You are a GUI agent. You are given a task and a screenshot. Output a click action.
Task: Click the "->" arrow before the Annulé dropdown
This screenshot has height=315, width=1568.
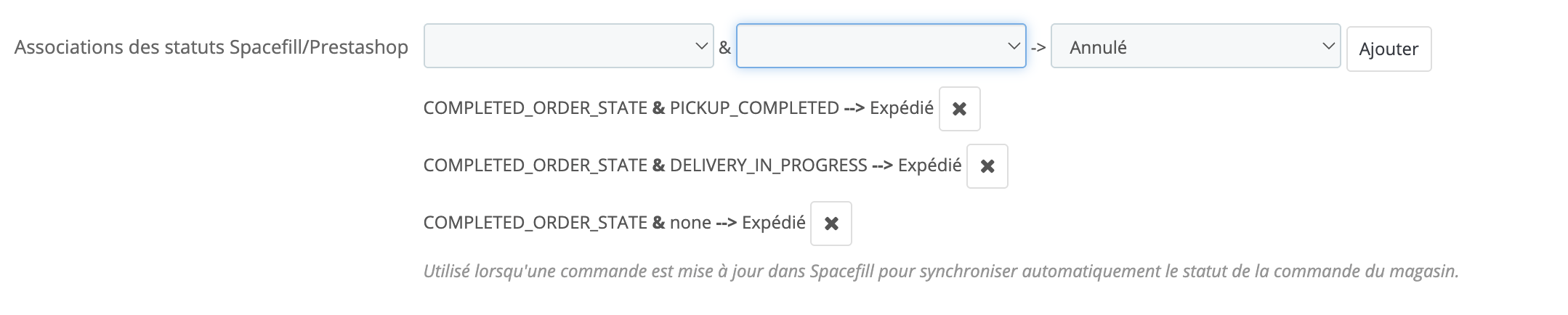[x=1038, y=48]
